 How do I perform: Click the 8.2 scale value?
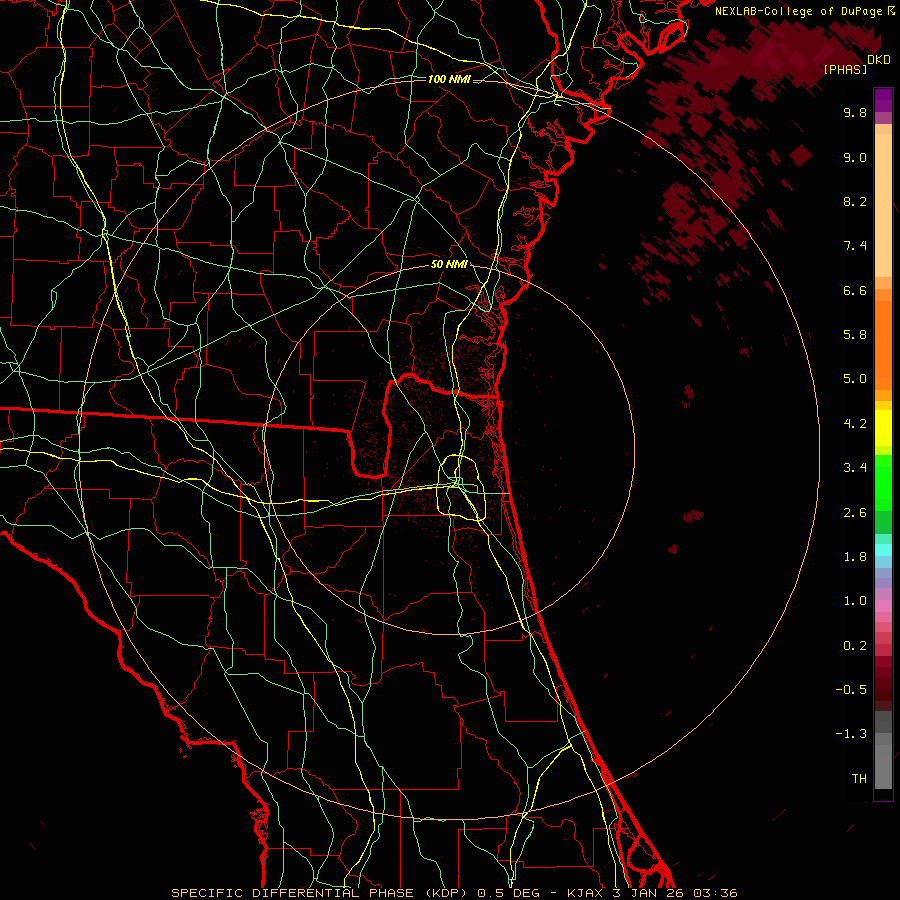click(x=855, y=202)
